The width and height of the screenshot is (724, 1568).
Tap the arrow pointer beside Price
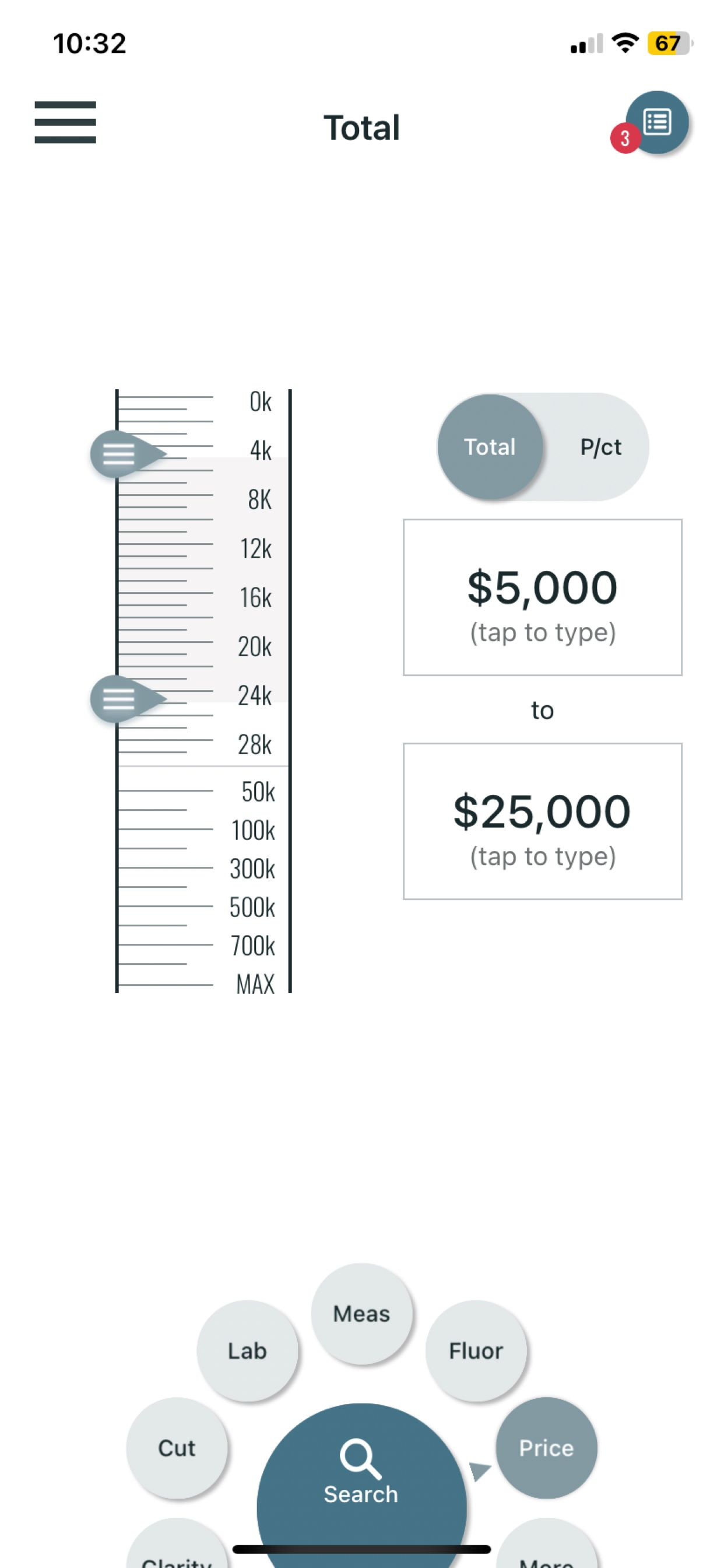pyautogui.click(x=479, y=1471)
